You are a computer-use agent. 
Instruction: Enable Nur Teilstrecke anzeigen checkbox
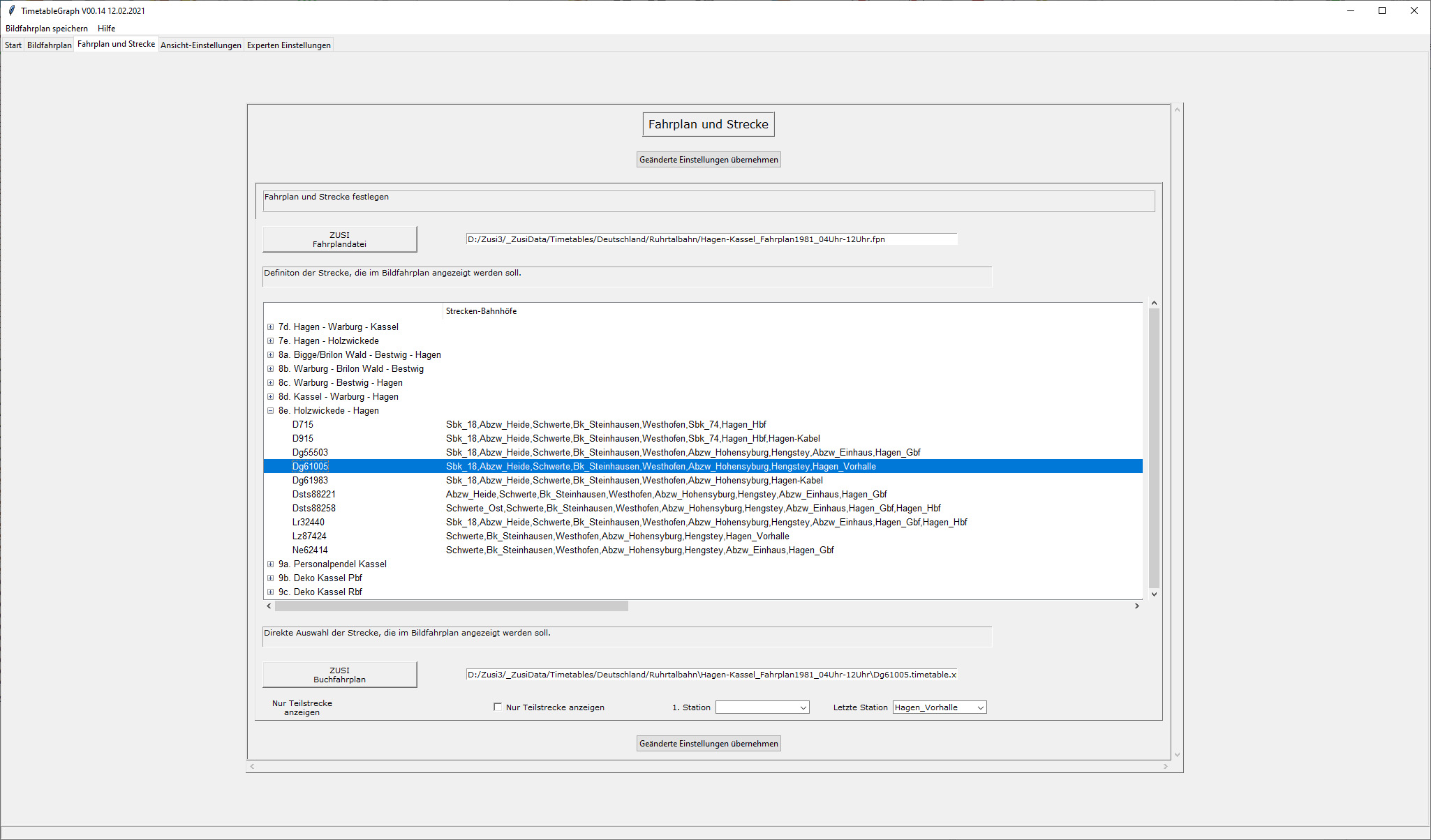pyautogui.click(x=498, y=707)
